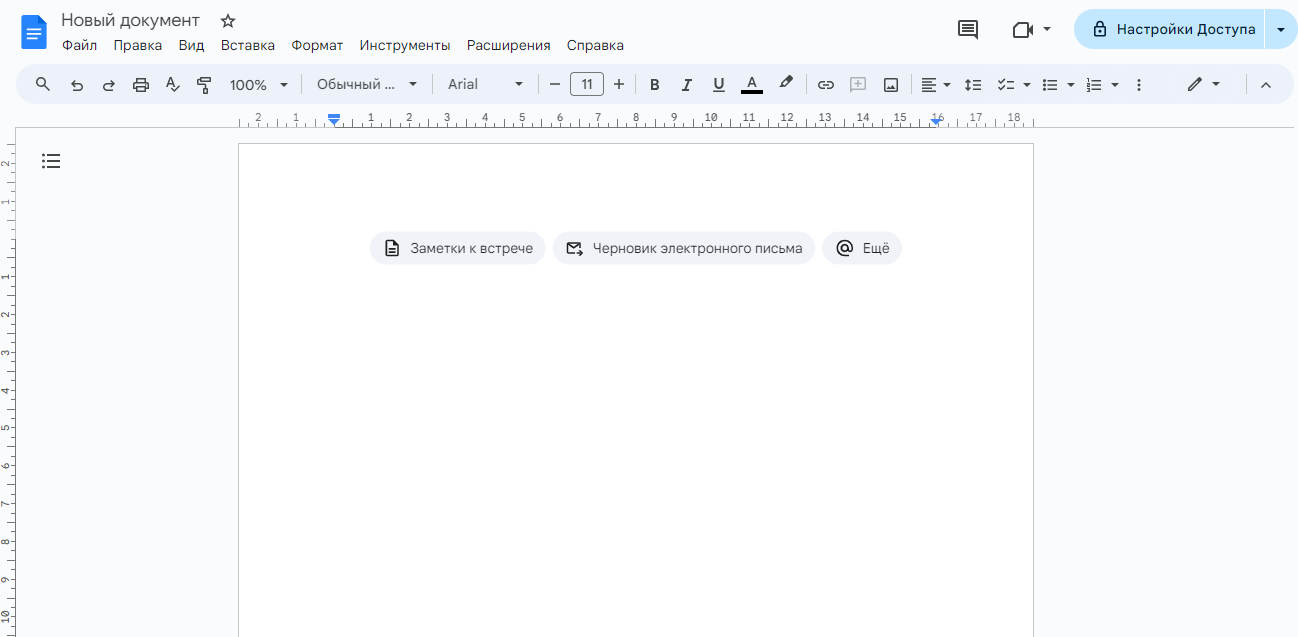The width and height of the screenshot is (1298, 637).
Task: Open the Вставка menu
Action: tap(247, 45)
